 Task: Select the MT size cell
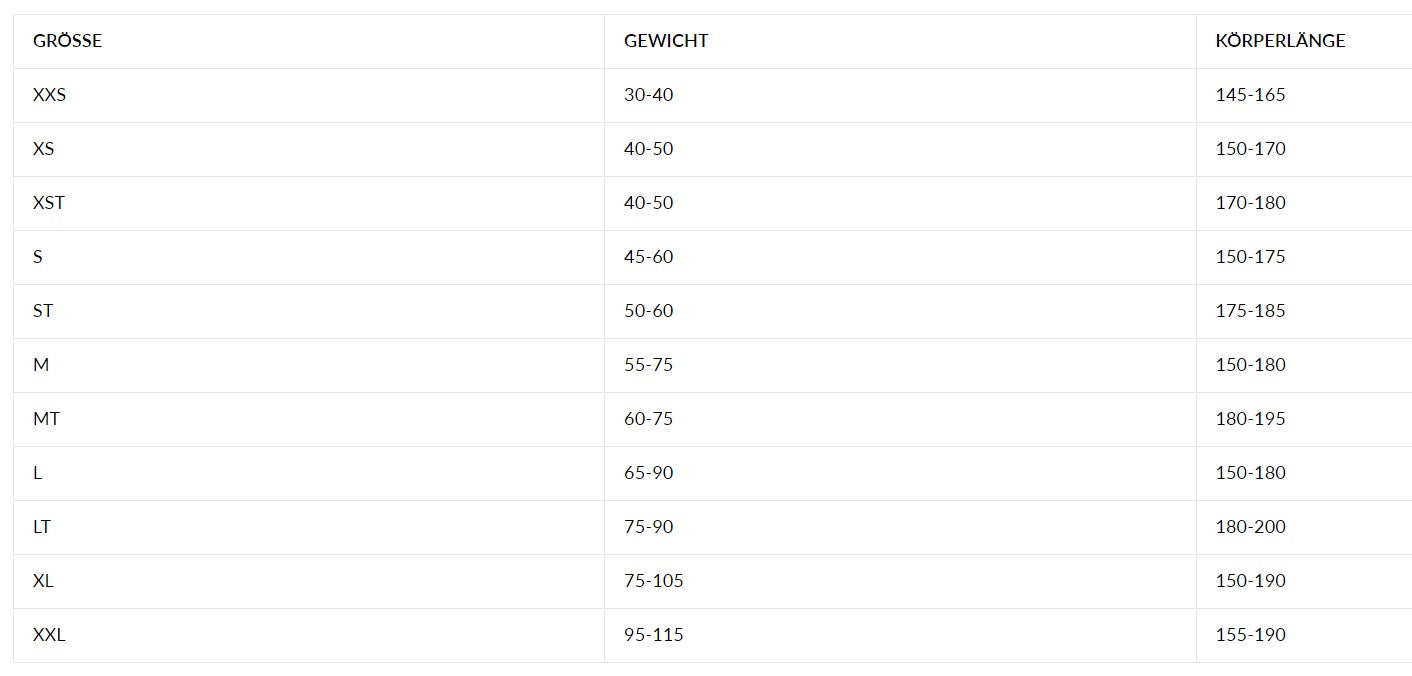pyautogui.click(x=46, y=419)
